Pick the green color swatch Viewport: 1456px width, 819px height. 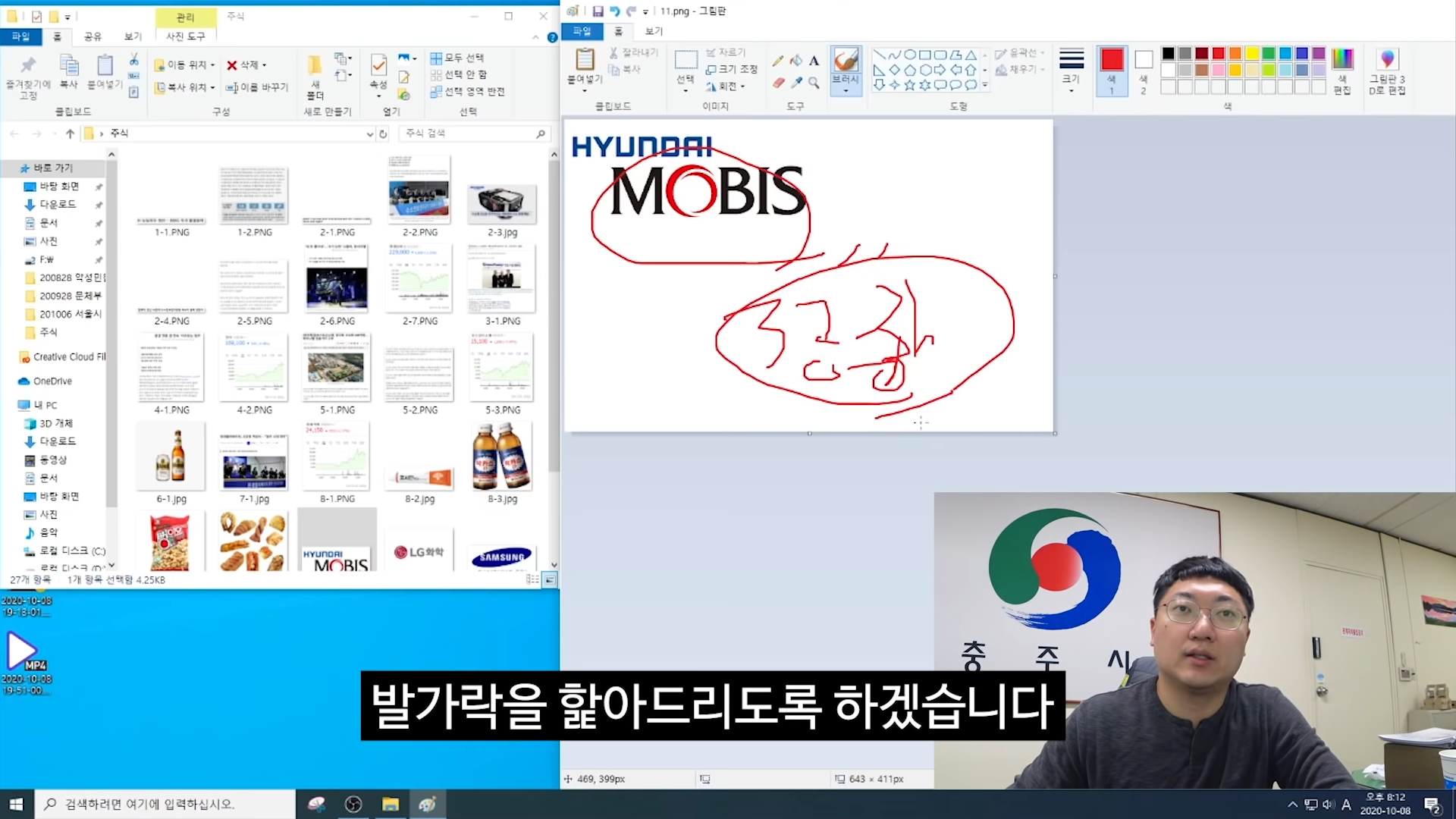(1269, 53)
